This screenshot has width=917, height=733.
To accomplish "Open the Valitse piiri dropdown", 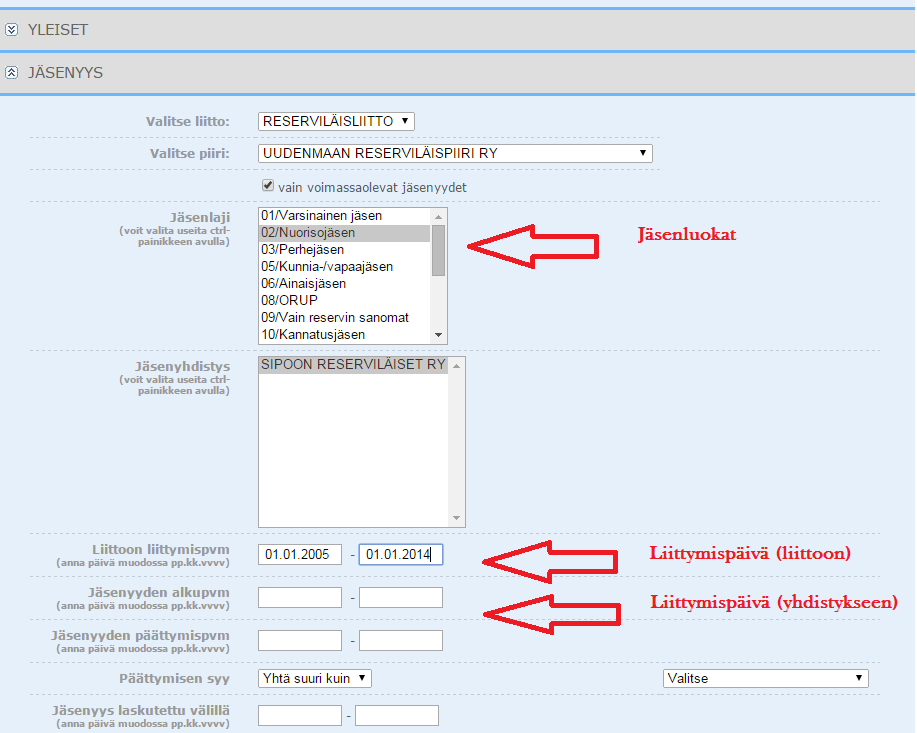I will (455, 153).
